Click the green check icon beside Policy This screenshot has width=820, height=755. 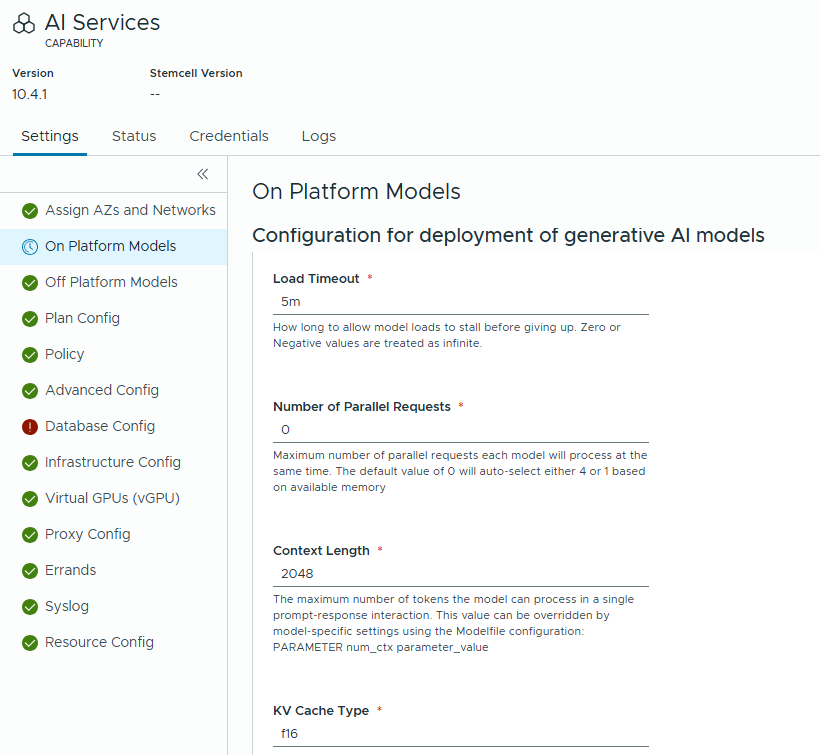[x=30, y=355]
